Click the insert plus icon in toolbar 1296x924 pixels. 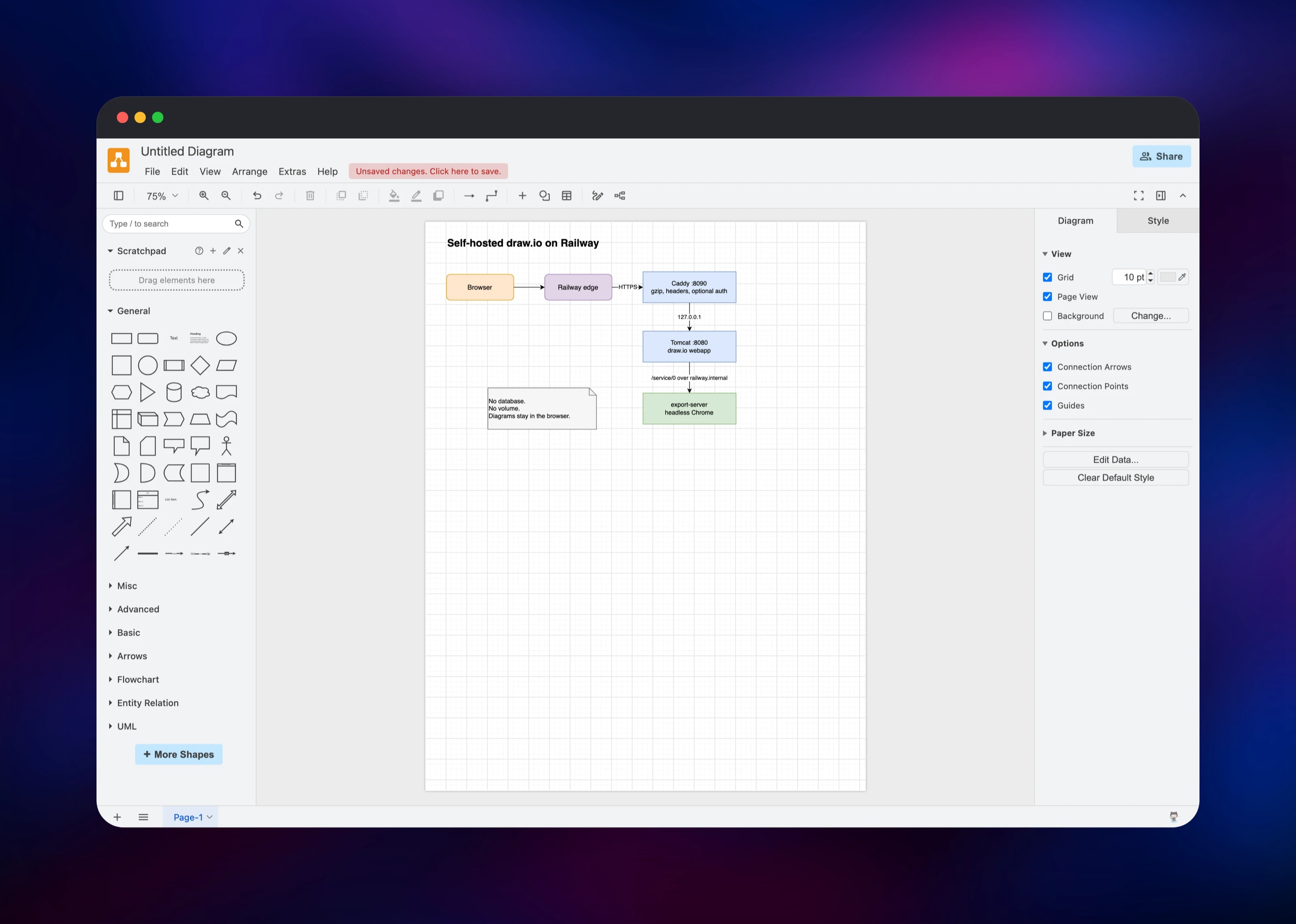click(x=522, y=196)
